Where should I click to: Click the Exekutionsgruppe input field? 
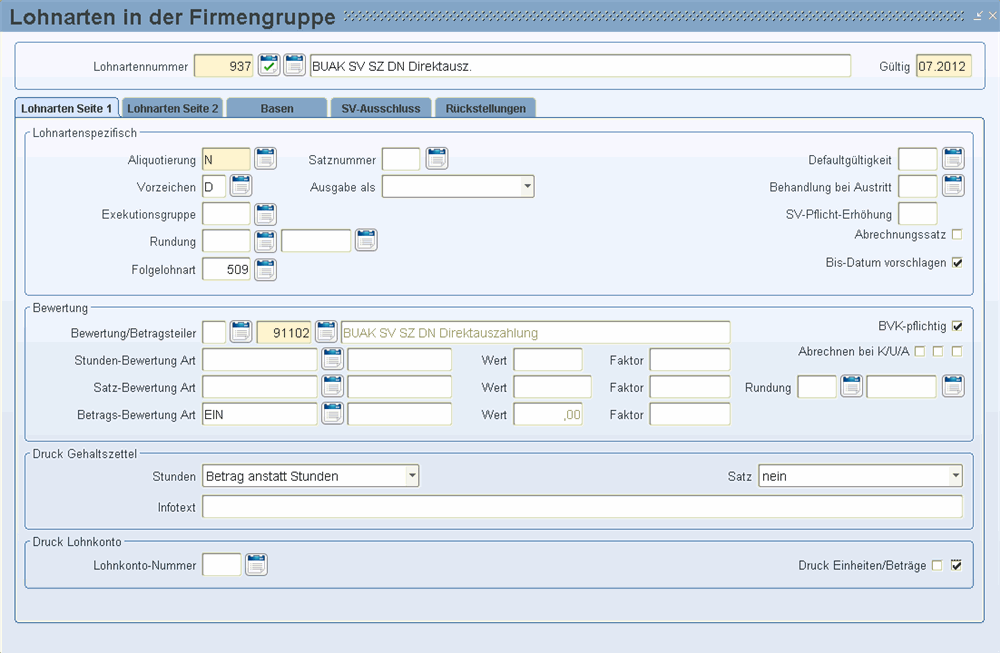pyautogui.click(x=226, y=214)
